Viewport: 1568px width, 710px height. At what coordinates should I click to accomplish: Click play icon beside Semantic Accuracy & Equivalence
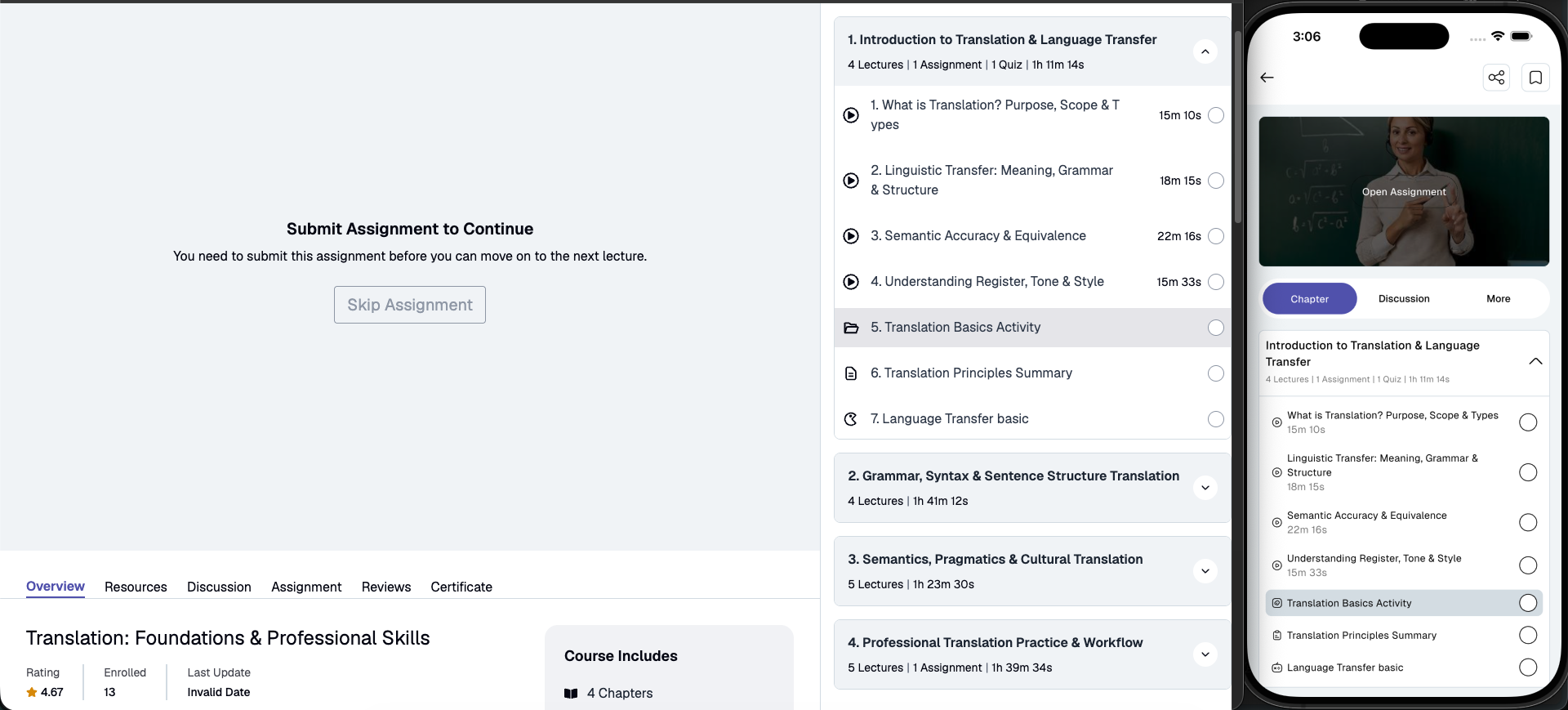tap(851, 236)
